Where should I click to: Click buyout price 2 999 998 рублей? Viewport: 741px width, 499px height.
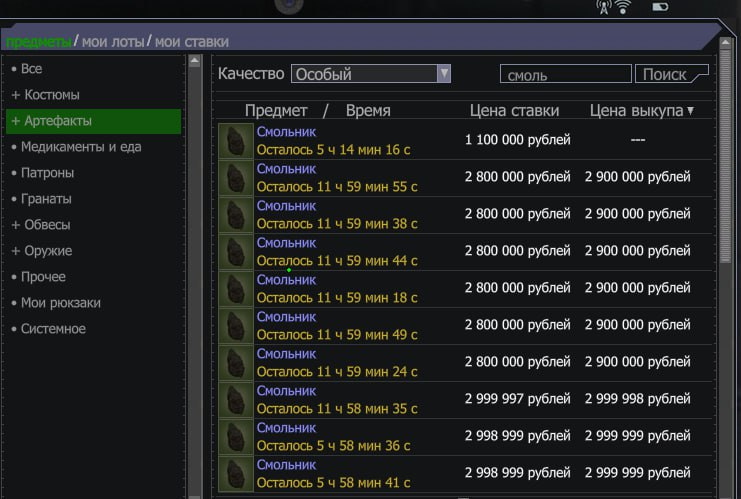pyautogui.click(x=638, y=399)
